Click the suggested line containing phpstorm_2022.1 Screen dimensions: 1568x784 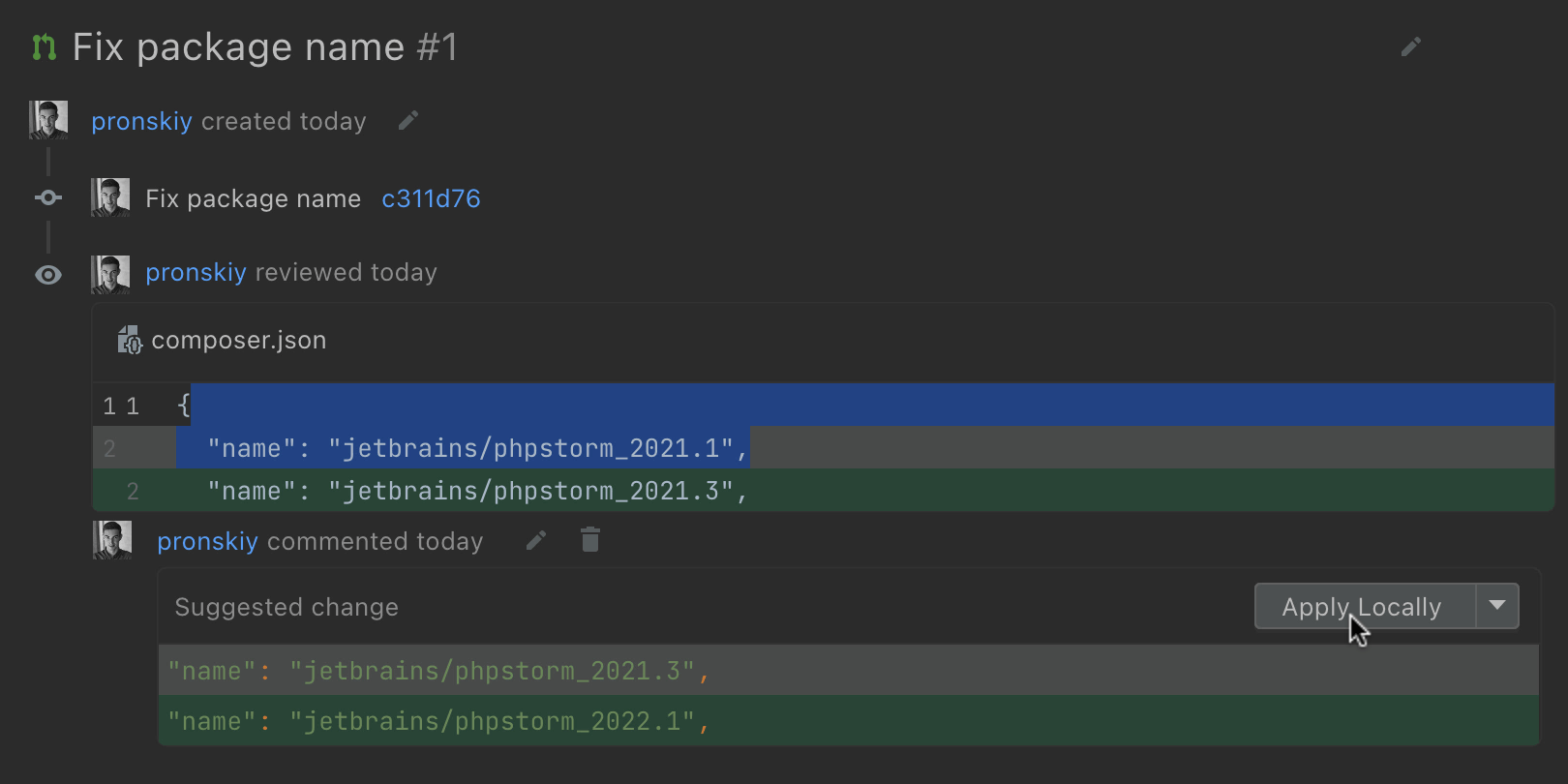(x=439, y=721)
